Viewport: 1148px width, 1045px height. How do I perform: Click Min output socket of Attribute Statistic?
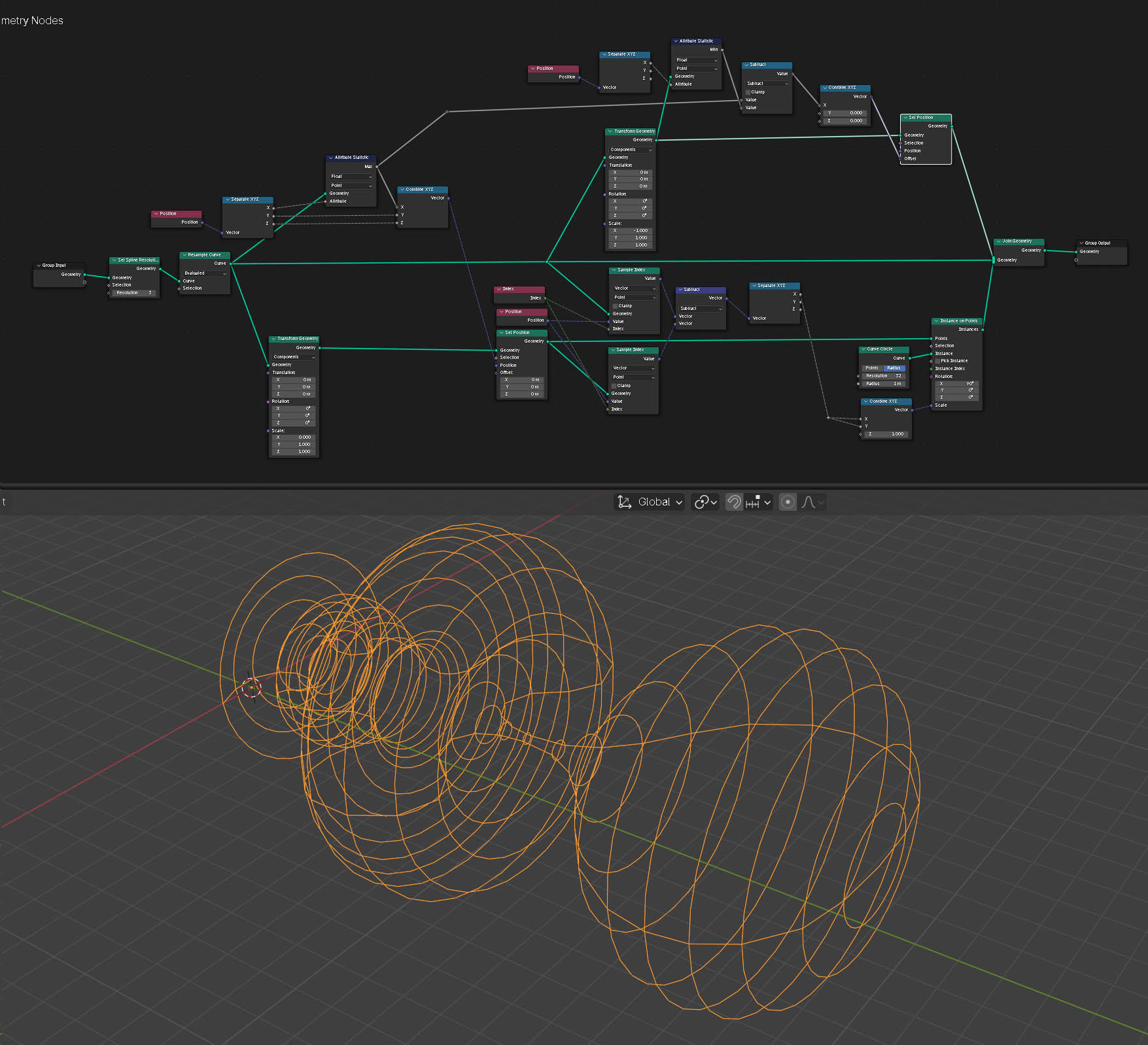(722, 50)
